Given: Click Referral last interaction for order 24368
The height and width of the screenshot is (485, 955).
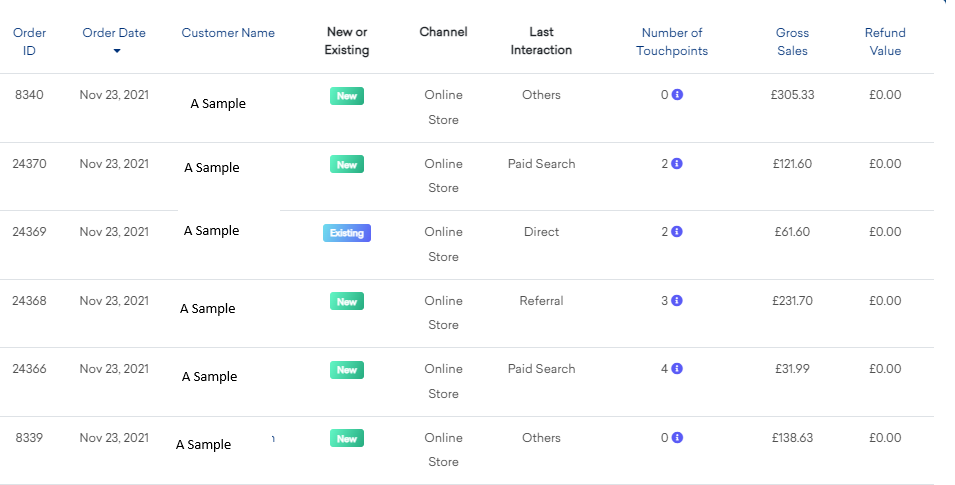Looking at the screenshot, I should pos(541,301).
